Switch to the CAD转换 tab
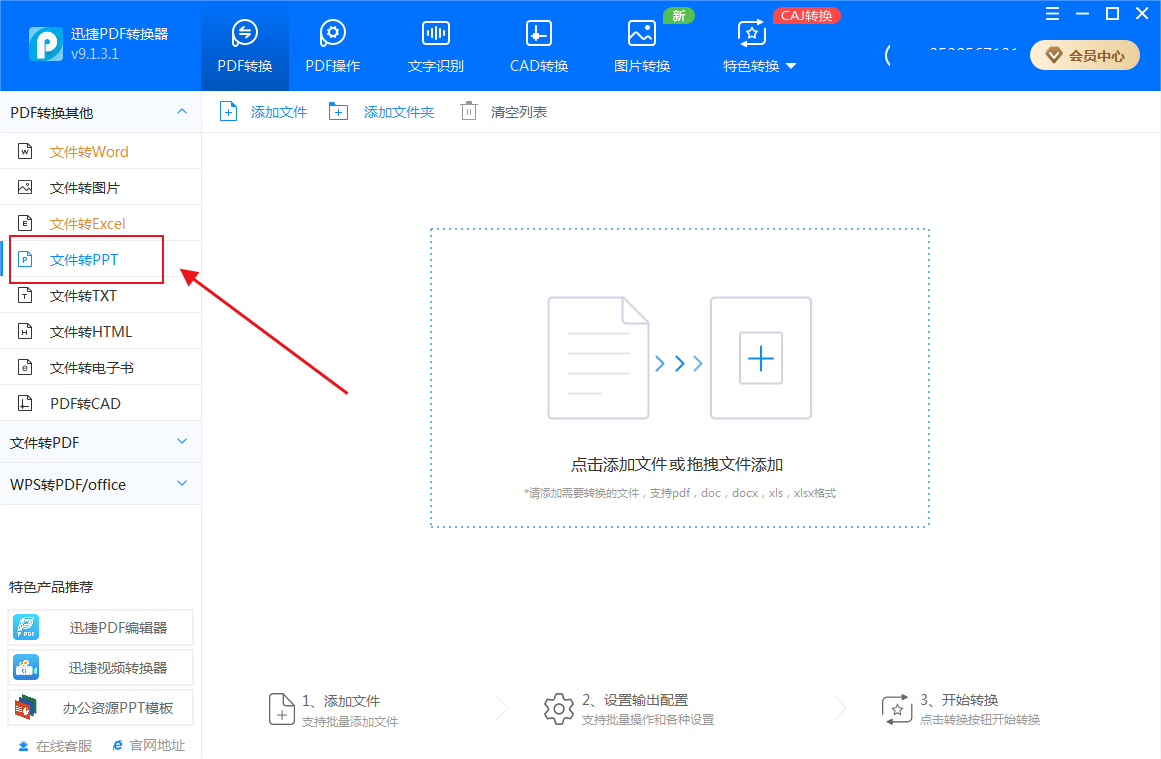 coord(538,46)
